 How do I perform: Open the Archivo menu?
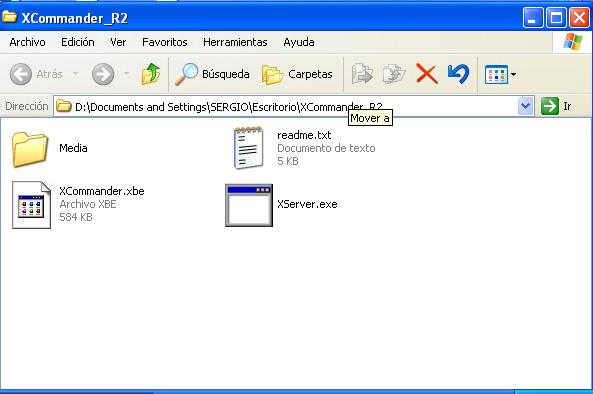(27, 42)
